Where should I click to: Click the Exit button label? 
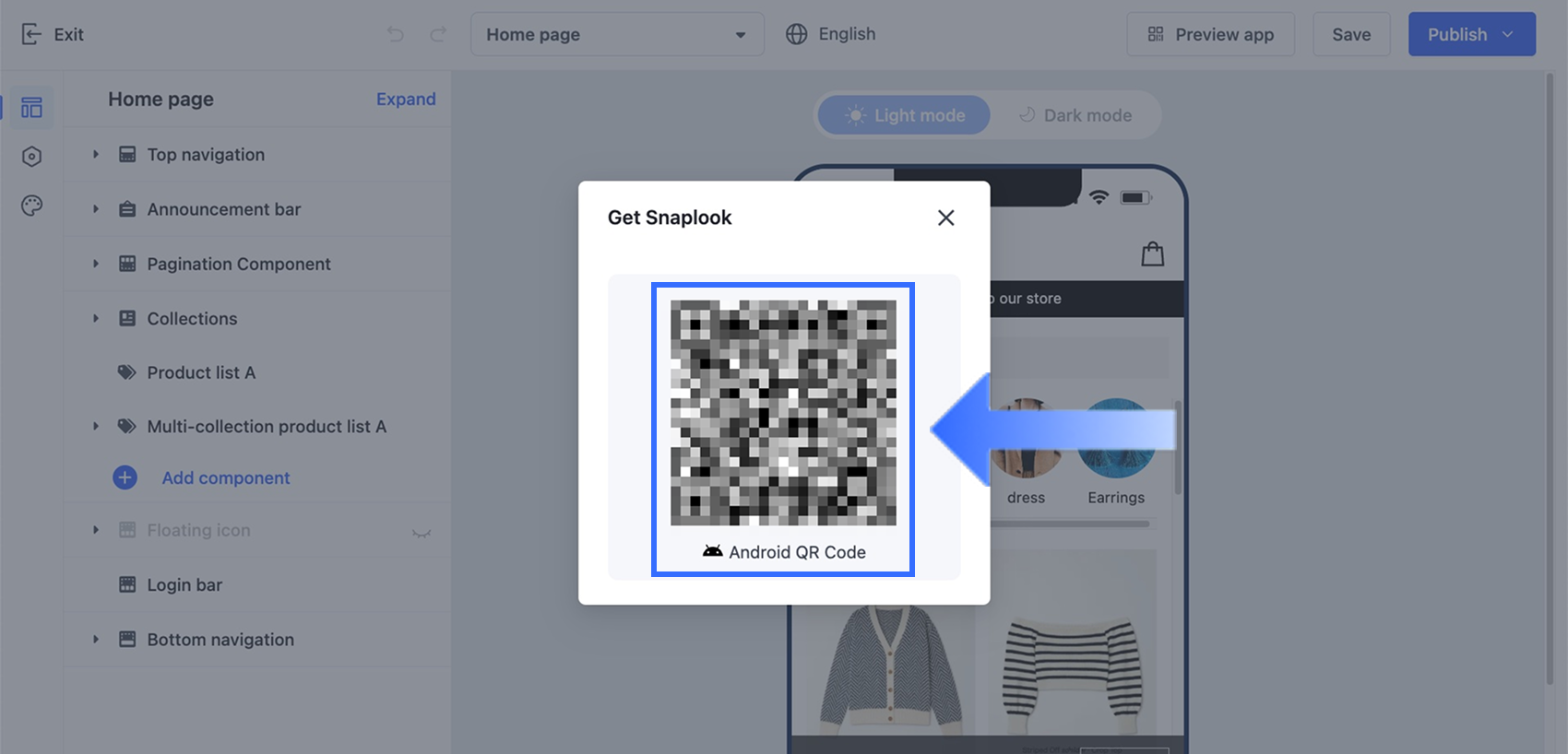pyautogui.click(x=68, y=35)
